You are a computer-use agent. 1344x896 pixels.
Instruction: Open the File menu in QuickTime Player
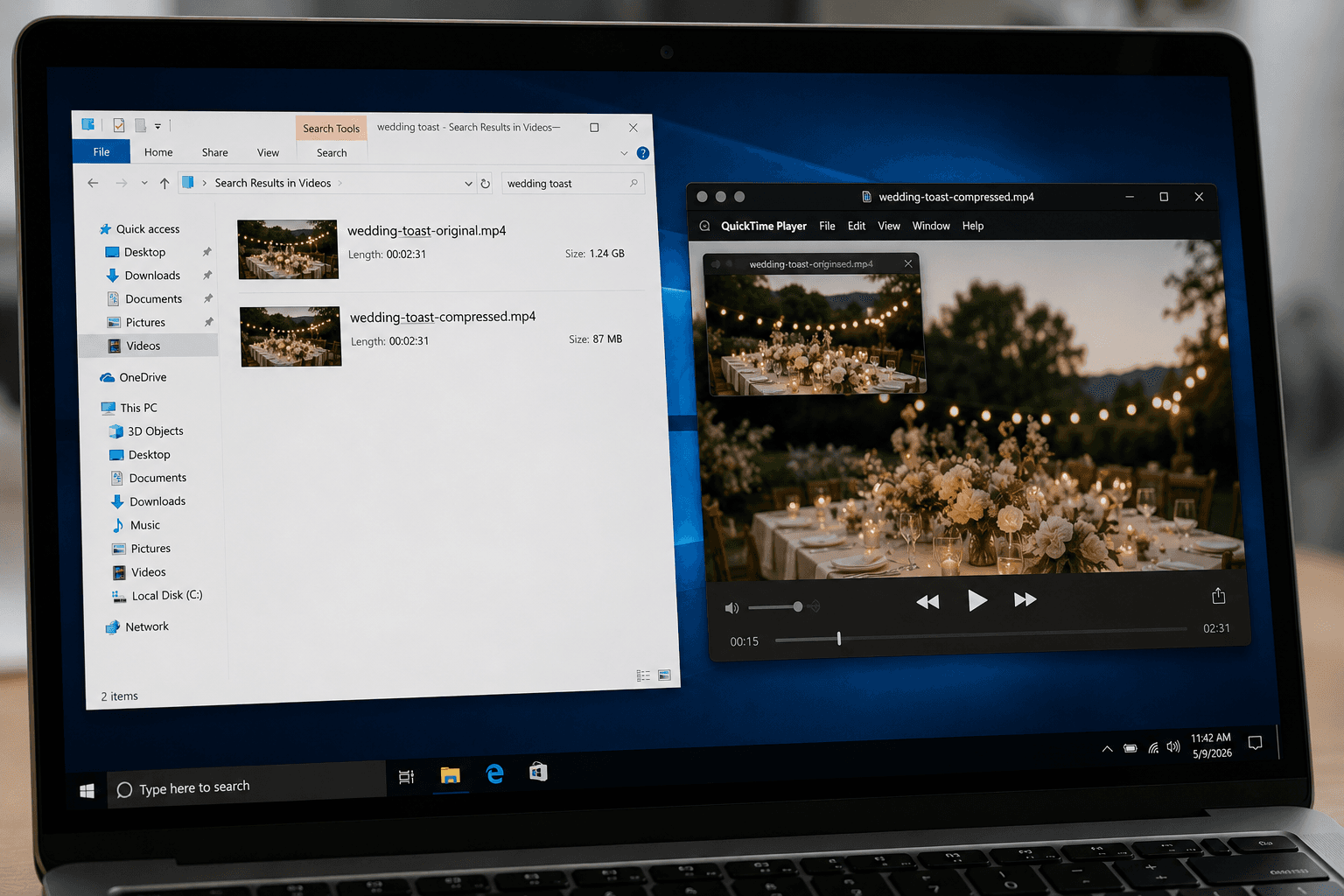click(827, 226)
